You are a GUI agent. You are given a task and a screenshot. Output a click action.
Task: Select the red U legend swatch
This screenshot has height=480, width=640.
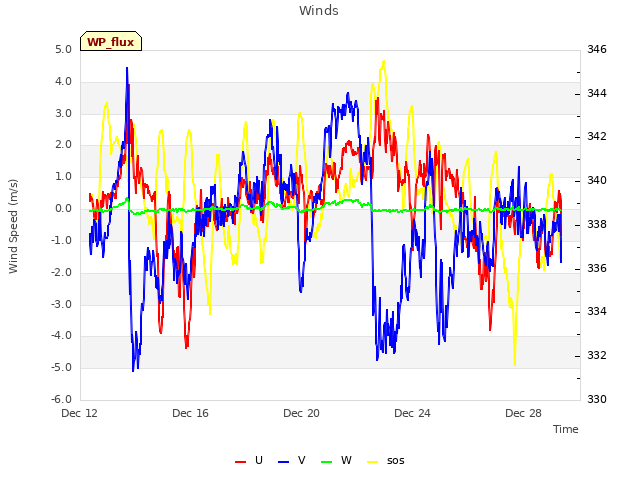pyautogui.click(x=241, y=461)
